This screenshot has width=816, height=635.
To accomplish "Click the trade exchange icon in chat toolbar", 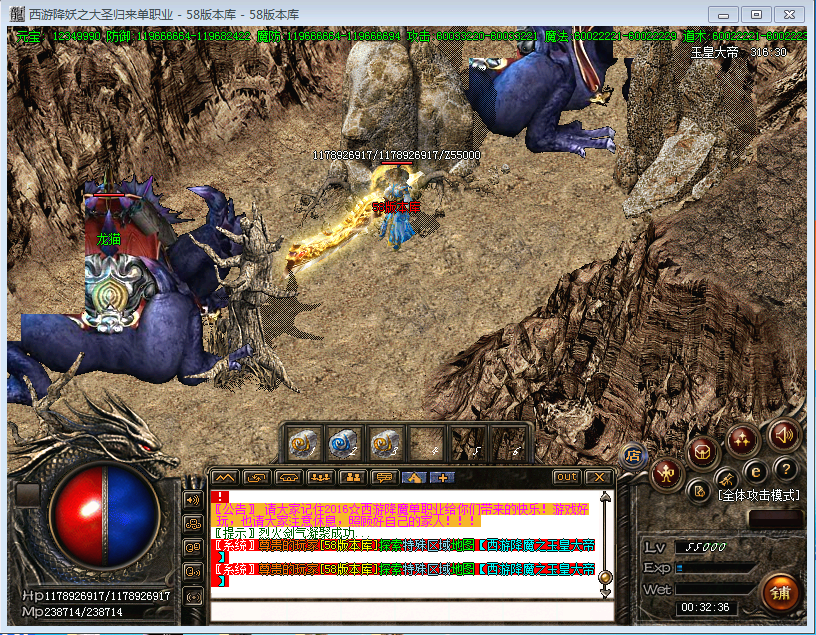I will coord(257,477).
